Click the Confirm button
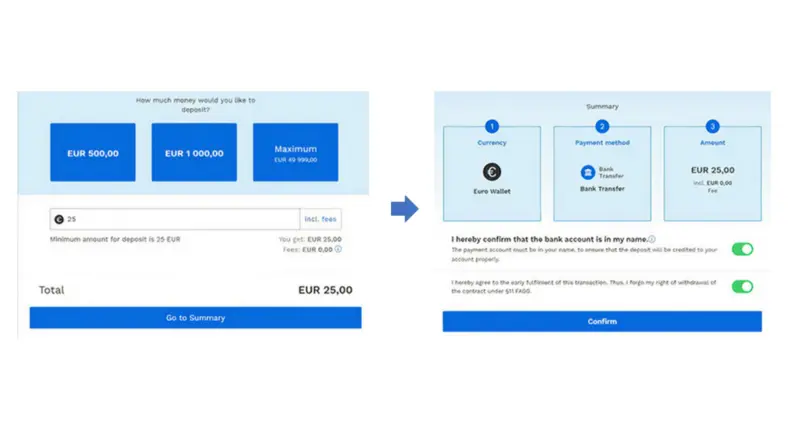This screenshot has width=788, height=443. pyautogui.click(x=602, y=321)
